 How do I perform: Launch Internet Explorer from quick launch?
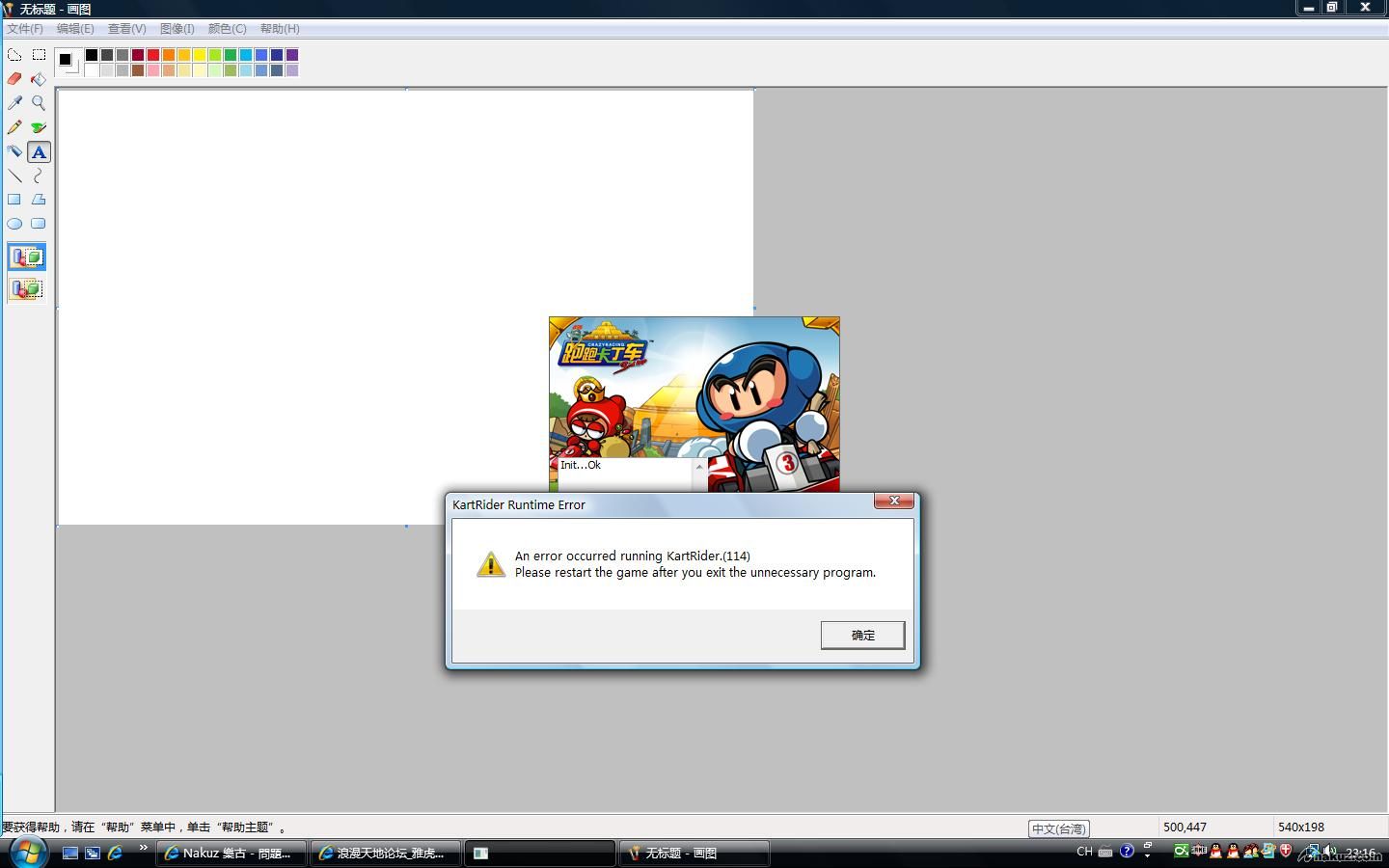(116, 854)
